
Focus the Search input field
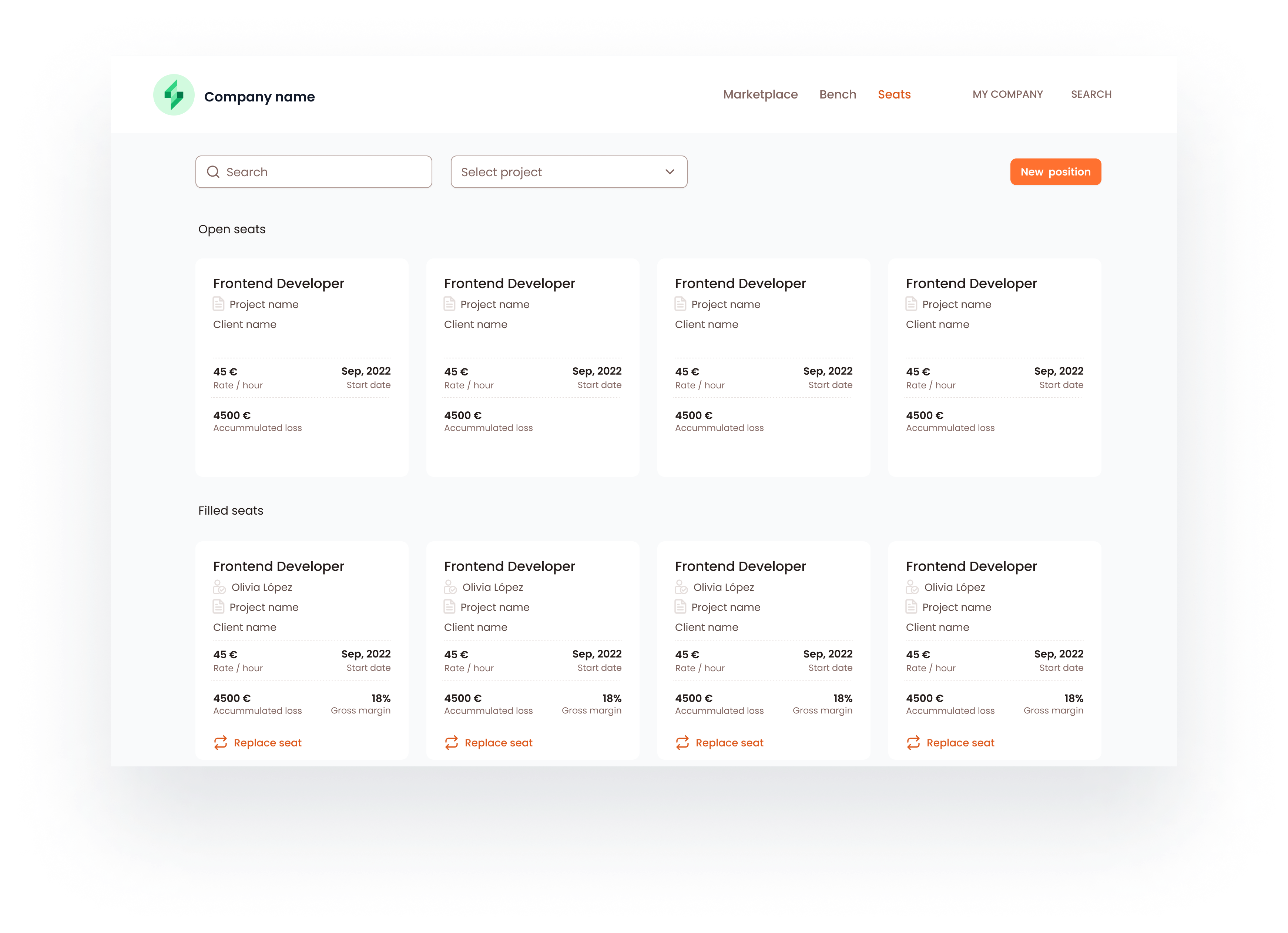[x=324, y=171]
